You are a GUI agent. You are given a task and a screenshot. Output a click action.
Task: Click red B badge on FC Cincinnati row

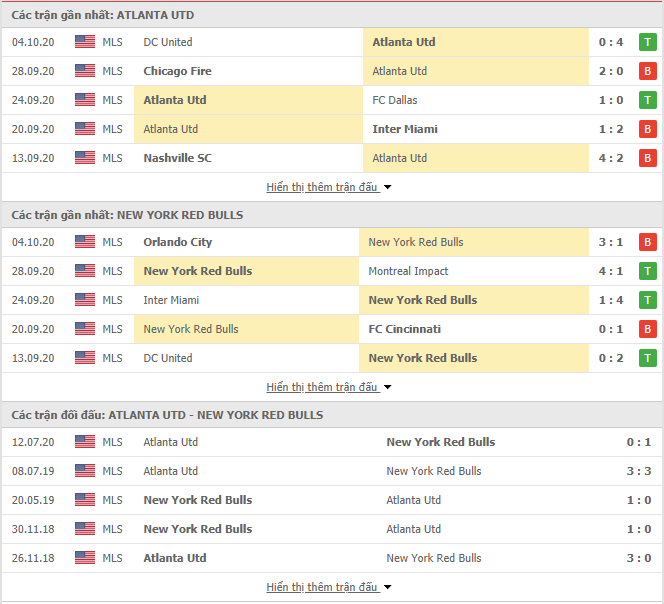(647, 329)
